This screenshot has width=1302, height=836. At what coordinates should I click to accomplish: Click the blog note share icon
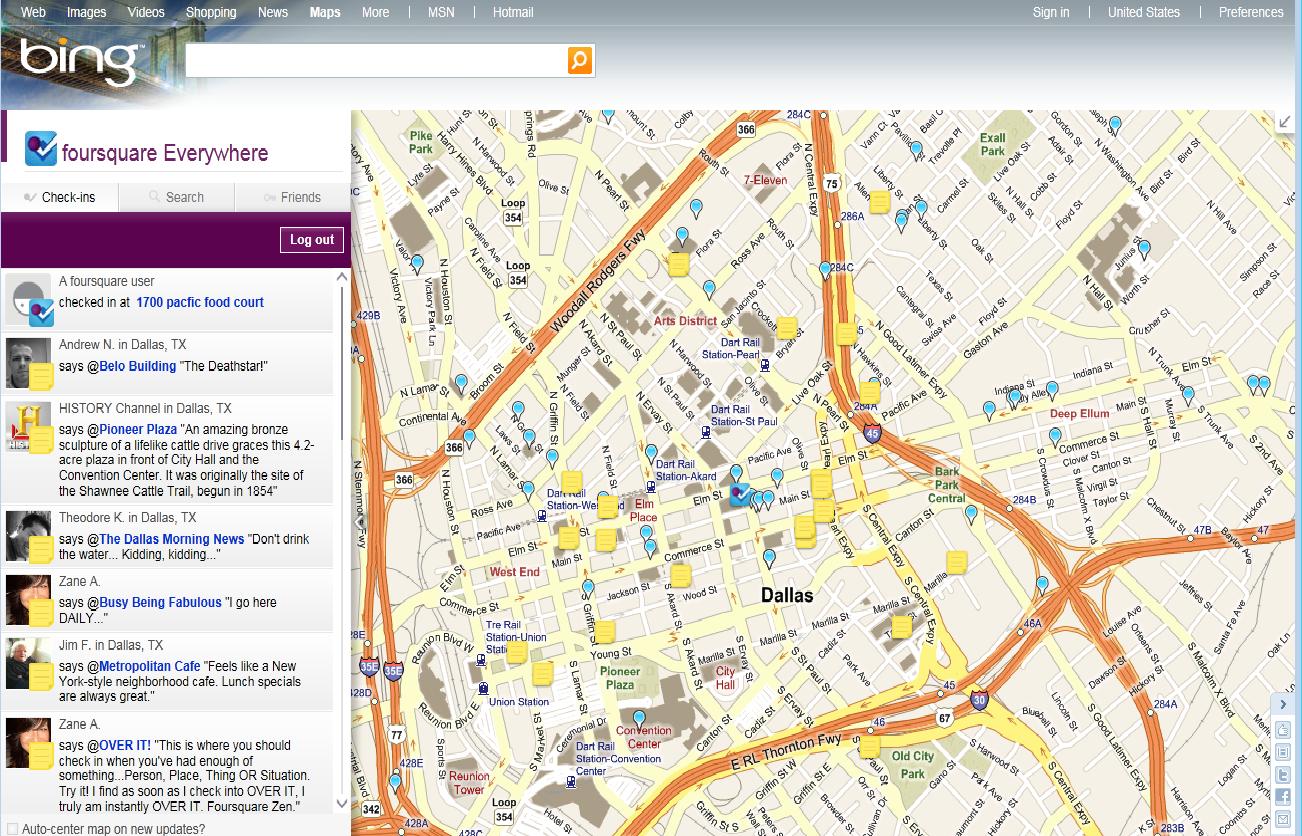point(1283,752)
